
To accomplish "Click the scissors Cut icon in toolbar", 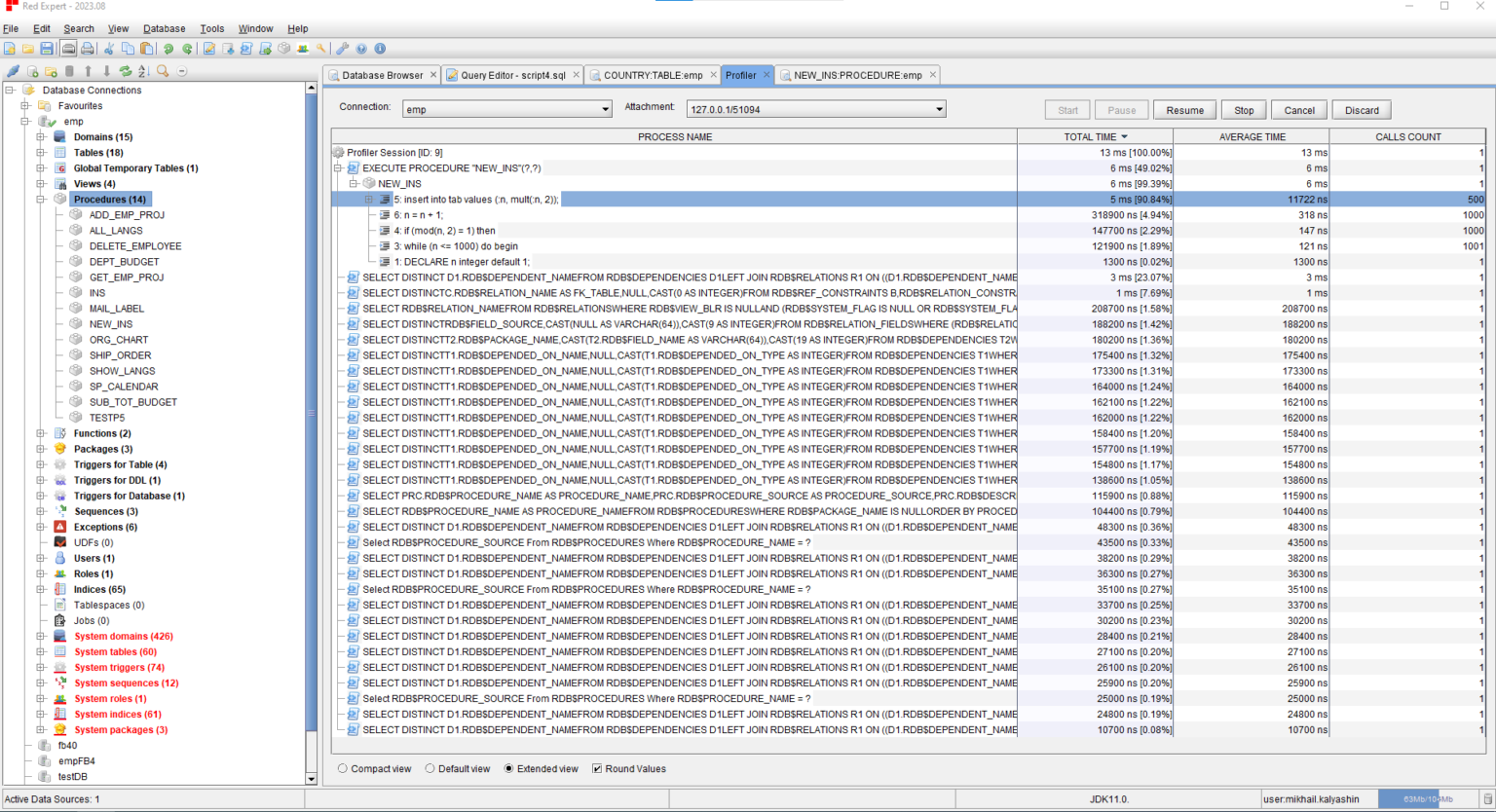I will pyautogui.click(x=109, y=49).
